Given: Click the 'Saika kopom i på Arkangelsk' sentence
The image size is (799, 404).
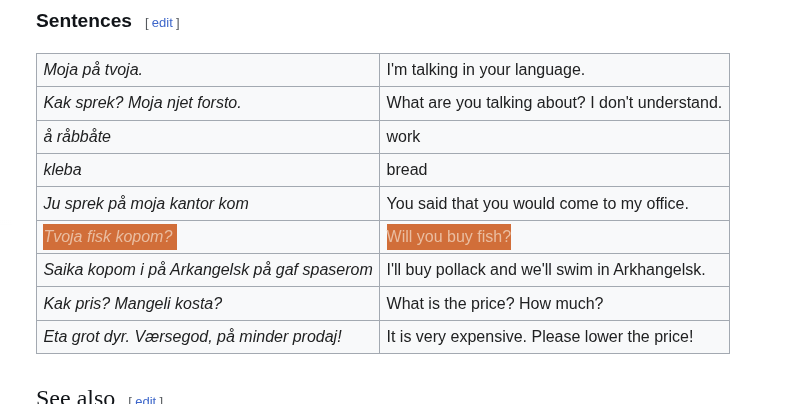Looking at the screenshot, I should click(208, 270).
